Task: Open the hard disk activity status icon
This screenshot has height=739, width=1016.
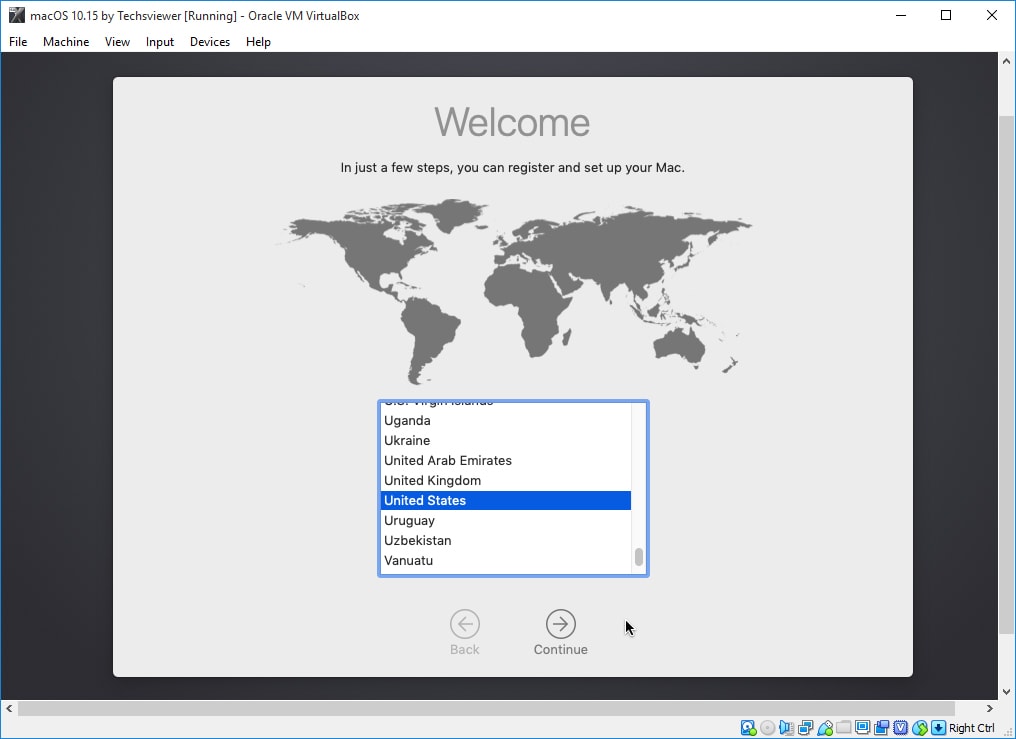Action: point(748,727)
